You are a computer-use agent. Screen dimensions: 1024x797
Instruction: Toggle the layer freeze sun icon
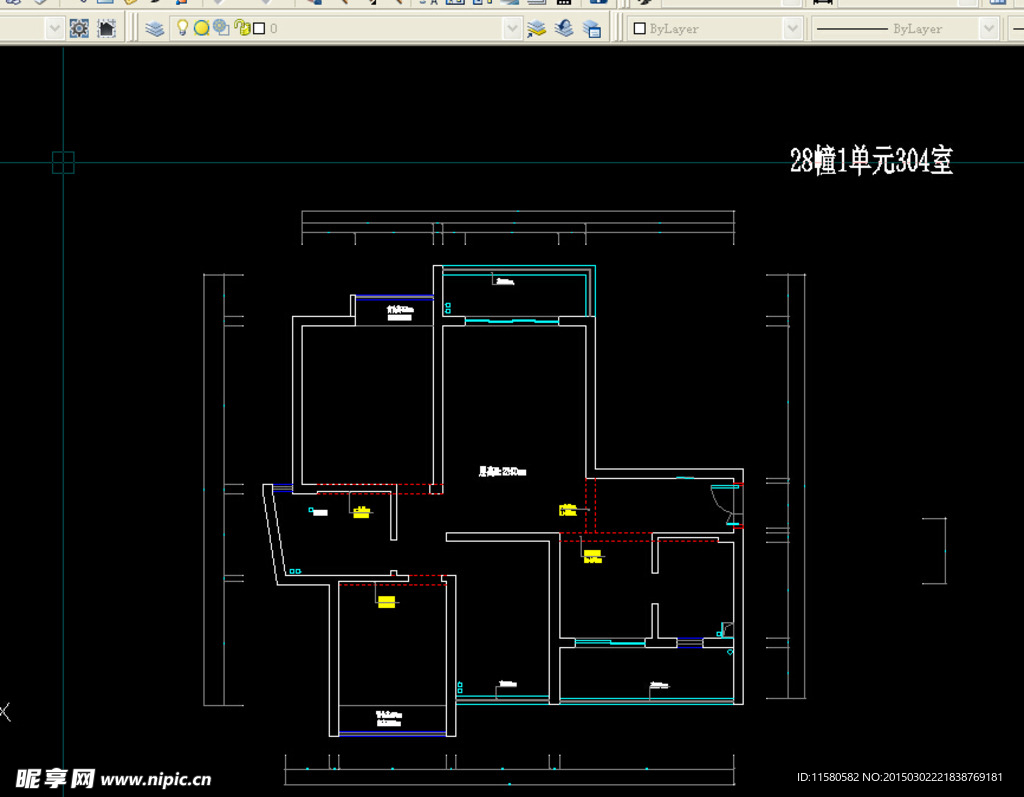click(x=201, y=29)
